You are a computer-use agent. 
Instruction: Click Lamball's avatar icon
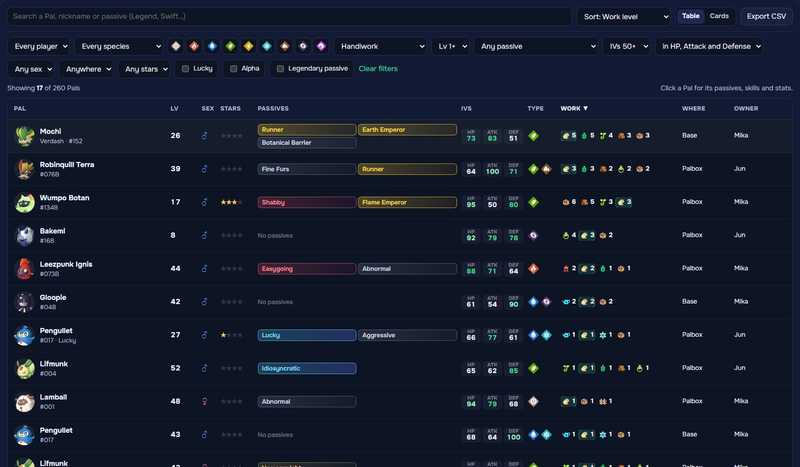pyautogui.click(x=24, y=402)
